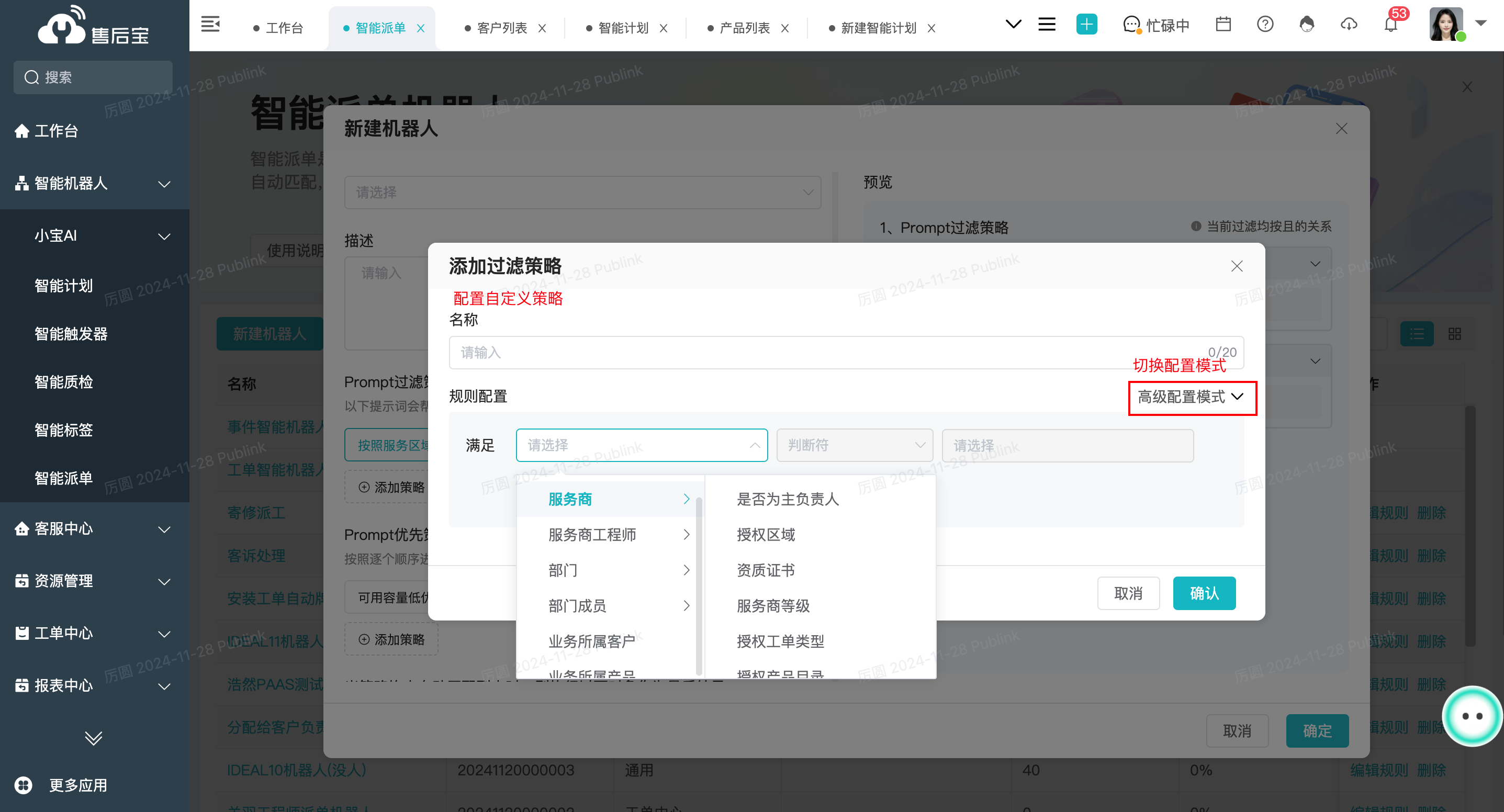Close the 智能派单 tab
Image resolution: width=1504 pixels, height=812 pixels.
pyautogui.click(x=420, y=28)
